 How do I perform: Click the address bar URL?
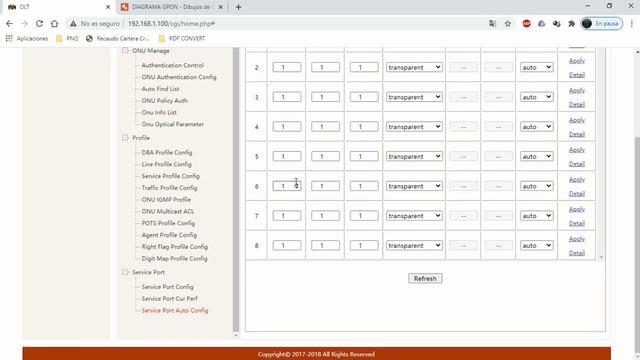point(171,24)
